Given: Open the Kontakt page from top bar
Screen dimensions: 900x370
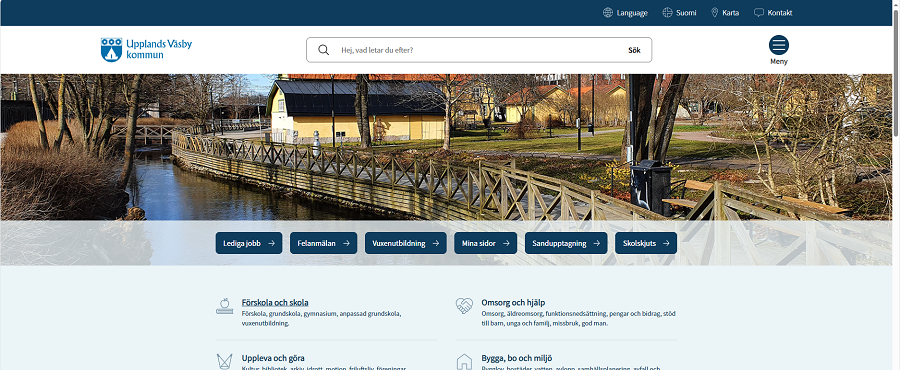Looking at the screenshot, I should click(773, 13).
